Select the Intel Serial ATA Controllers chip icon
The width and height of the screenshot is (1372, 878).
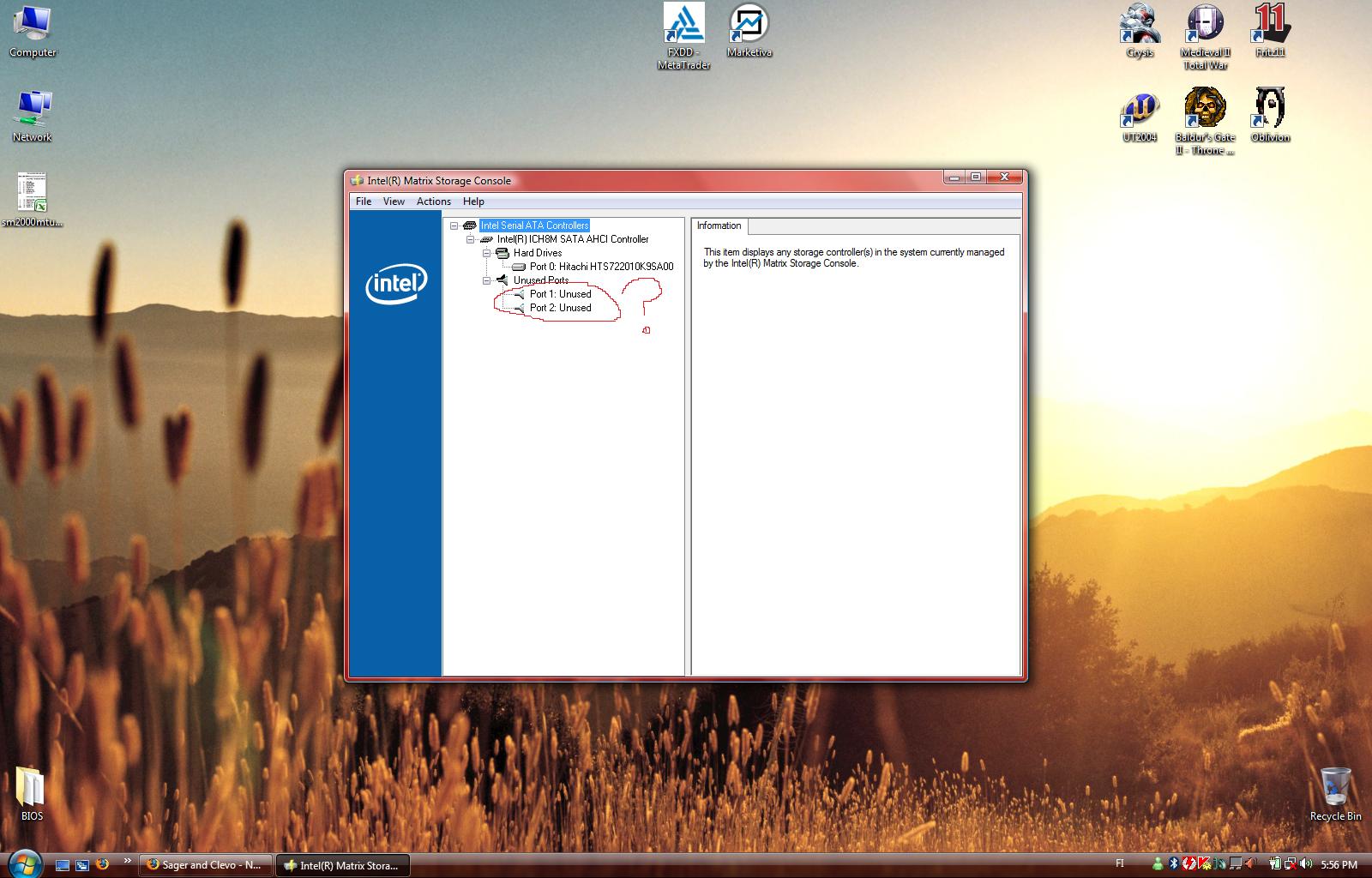pyautogui.click(x=470, y=226)
